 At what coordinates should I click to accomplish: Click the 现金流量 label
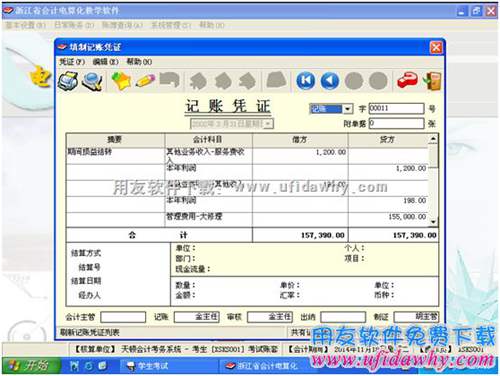click(193, 269)
